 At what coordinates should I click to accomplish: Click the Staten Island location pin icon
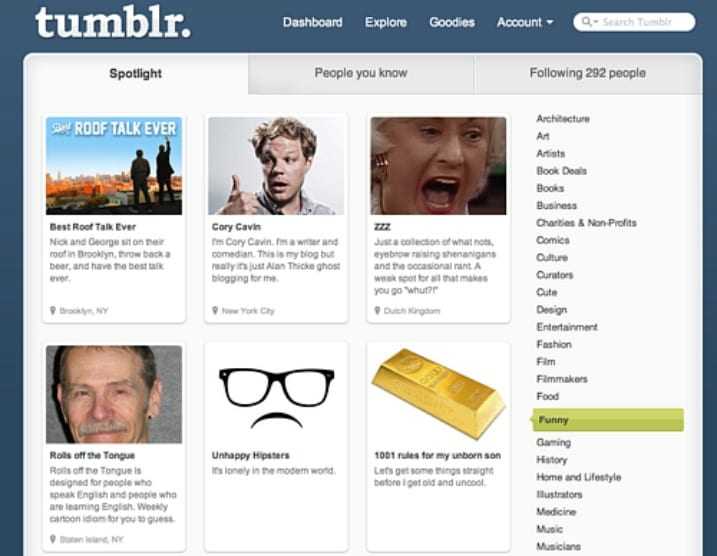(53, 539)
